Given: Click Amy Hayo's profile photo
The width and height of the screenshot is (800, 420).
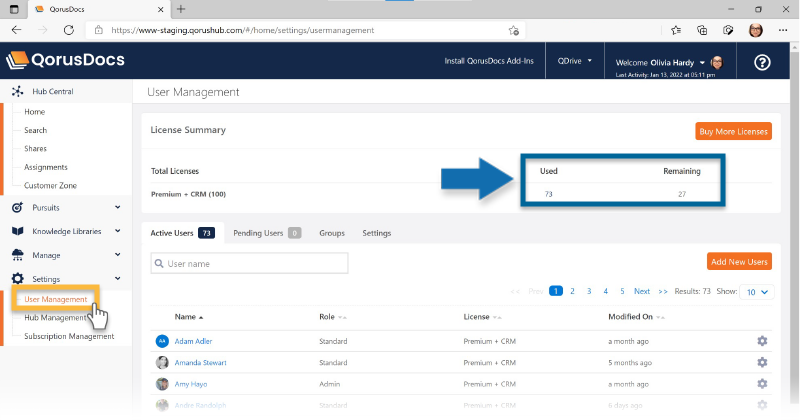Looking at the screenshot, I should [162, 384].
